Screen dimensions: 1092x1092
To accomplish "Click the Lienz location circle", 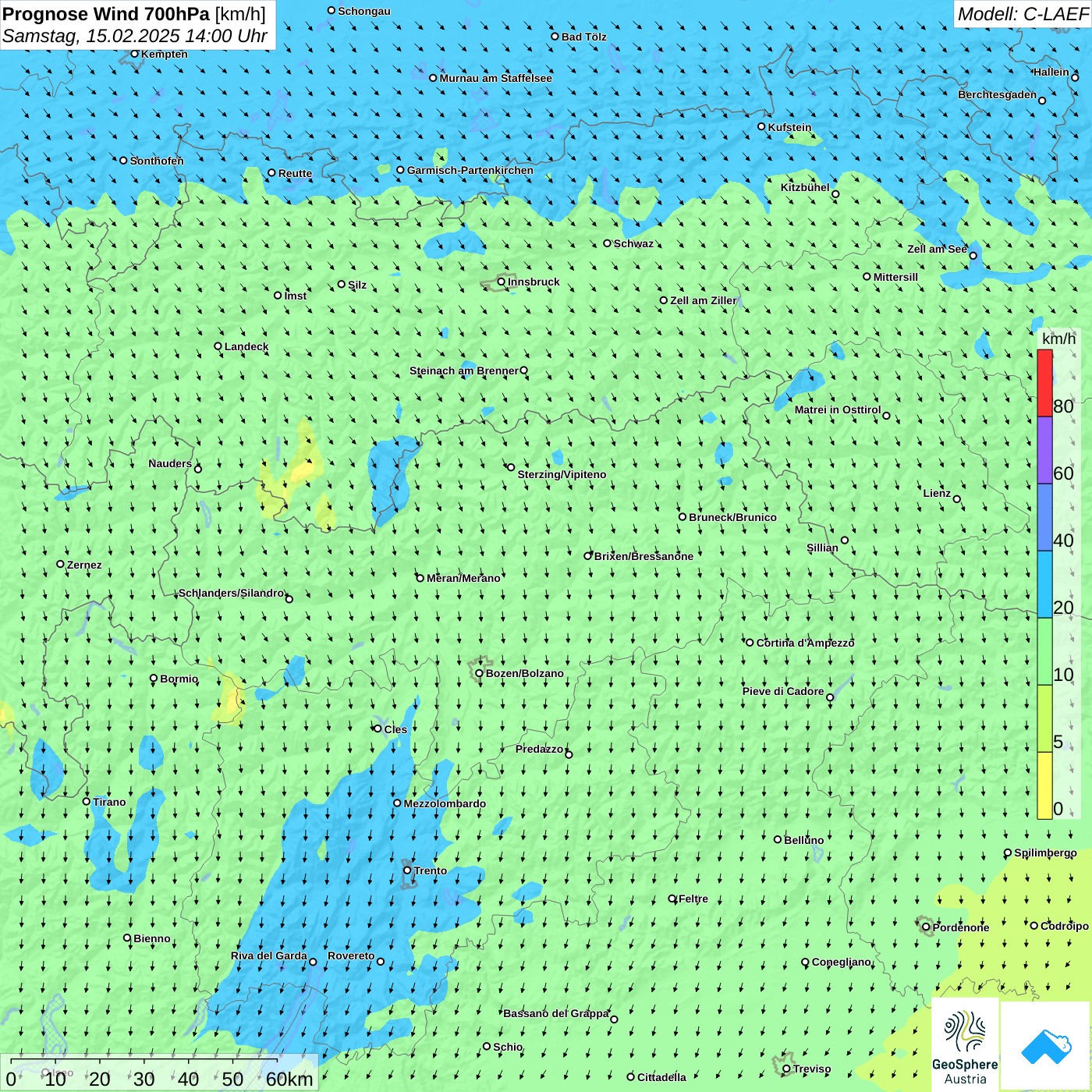I will pyautogui.click(x=957, y=499).
